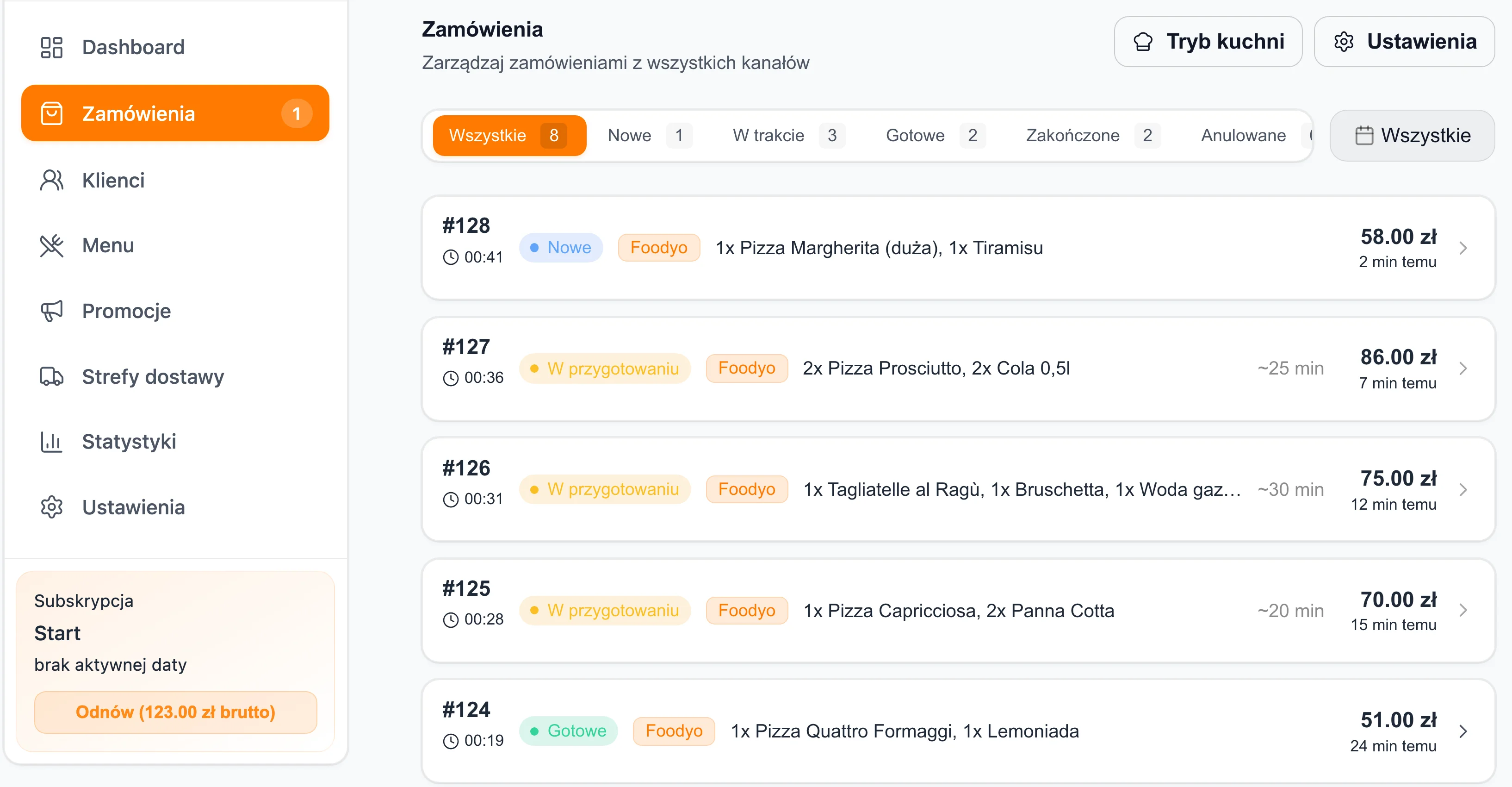Switch to the Zakończone tab
Viewport: 1512px width, 787px height.
[1092, 136]
